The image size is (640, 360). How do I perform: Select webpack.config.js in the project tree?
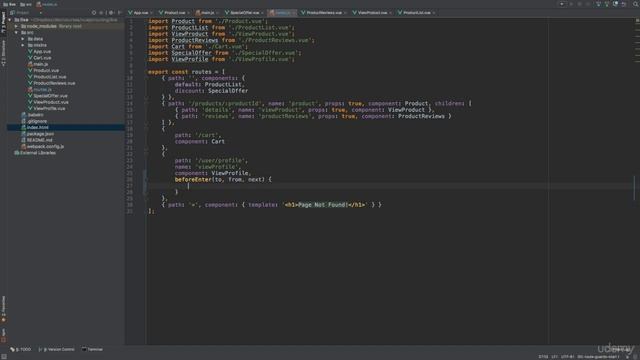[x=42, y=147]
